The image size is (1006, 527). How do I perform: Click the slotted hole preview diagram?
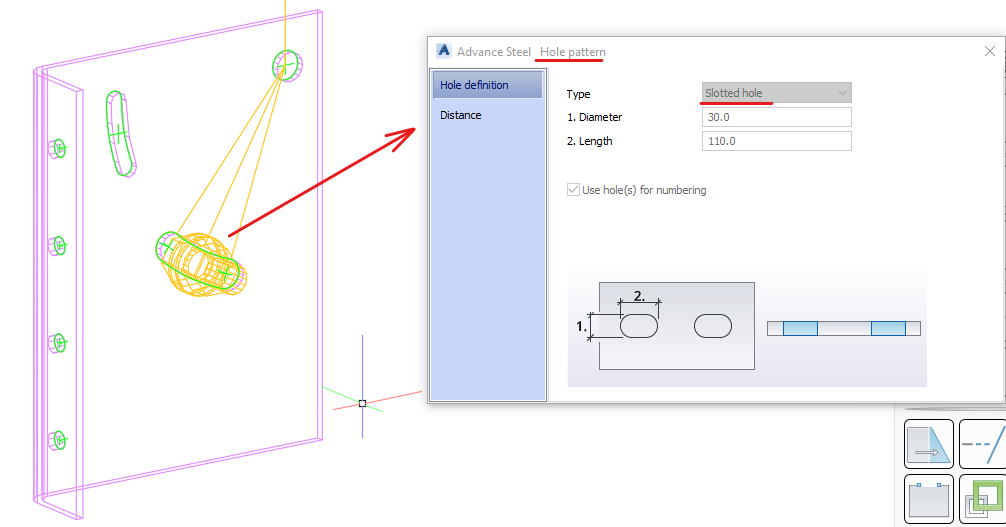click(x=747, y=325)
